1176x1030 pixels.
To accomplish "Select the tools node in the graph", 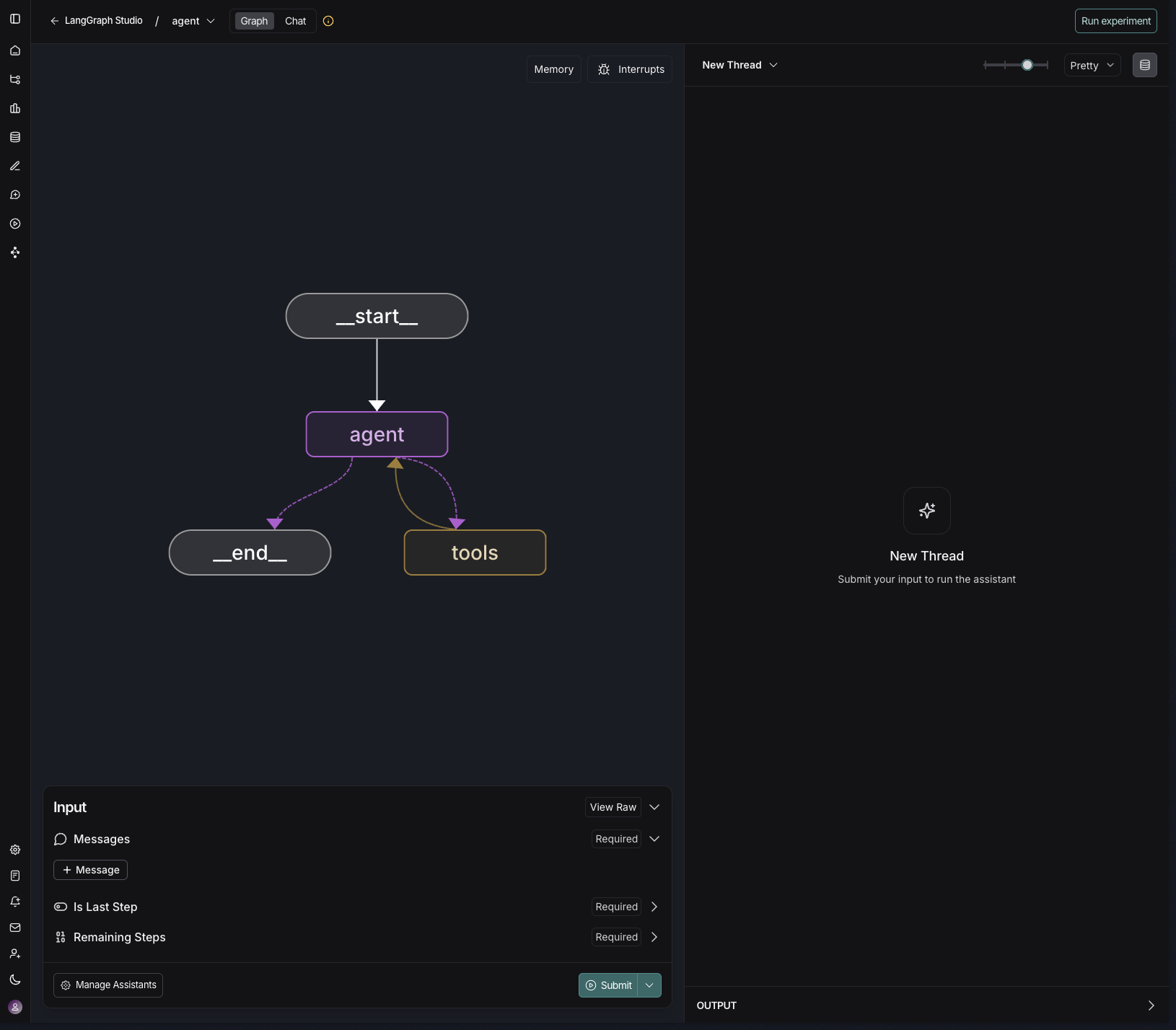I will point(475,553).
